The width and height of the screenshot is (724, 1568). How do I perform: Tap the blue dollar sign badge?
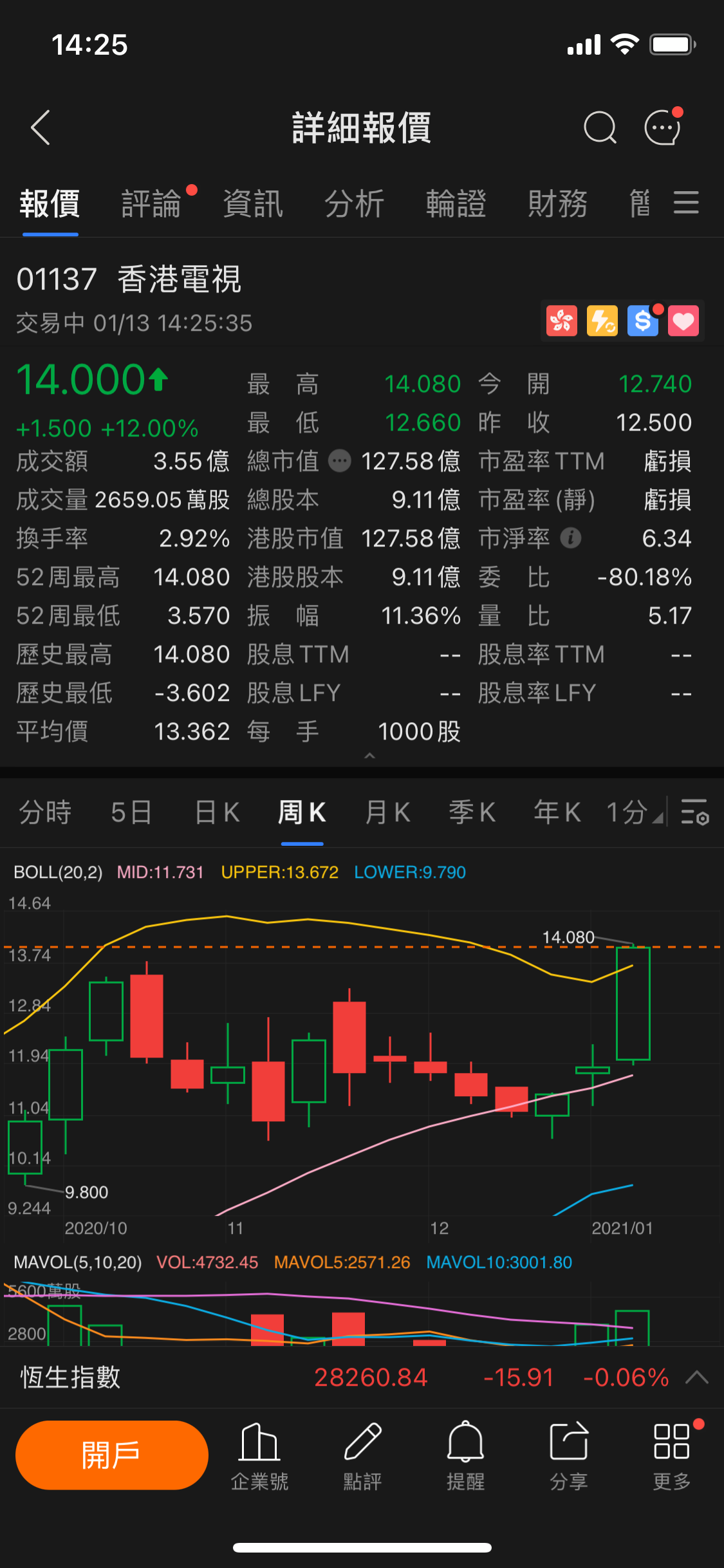coord(643,321)
